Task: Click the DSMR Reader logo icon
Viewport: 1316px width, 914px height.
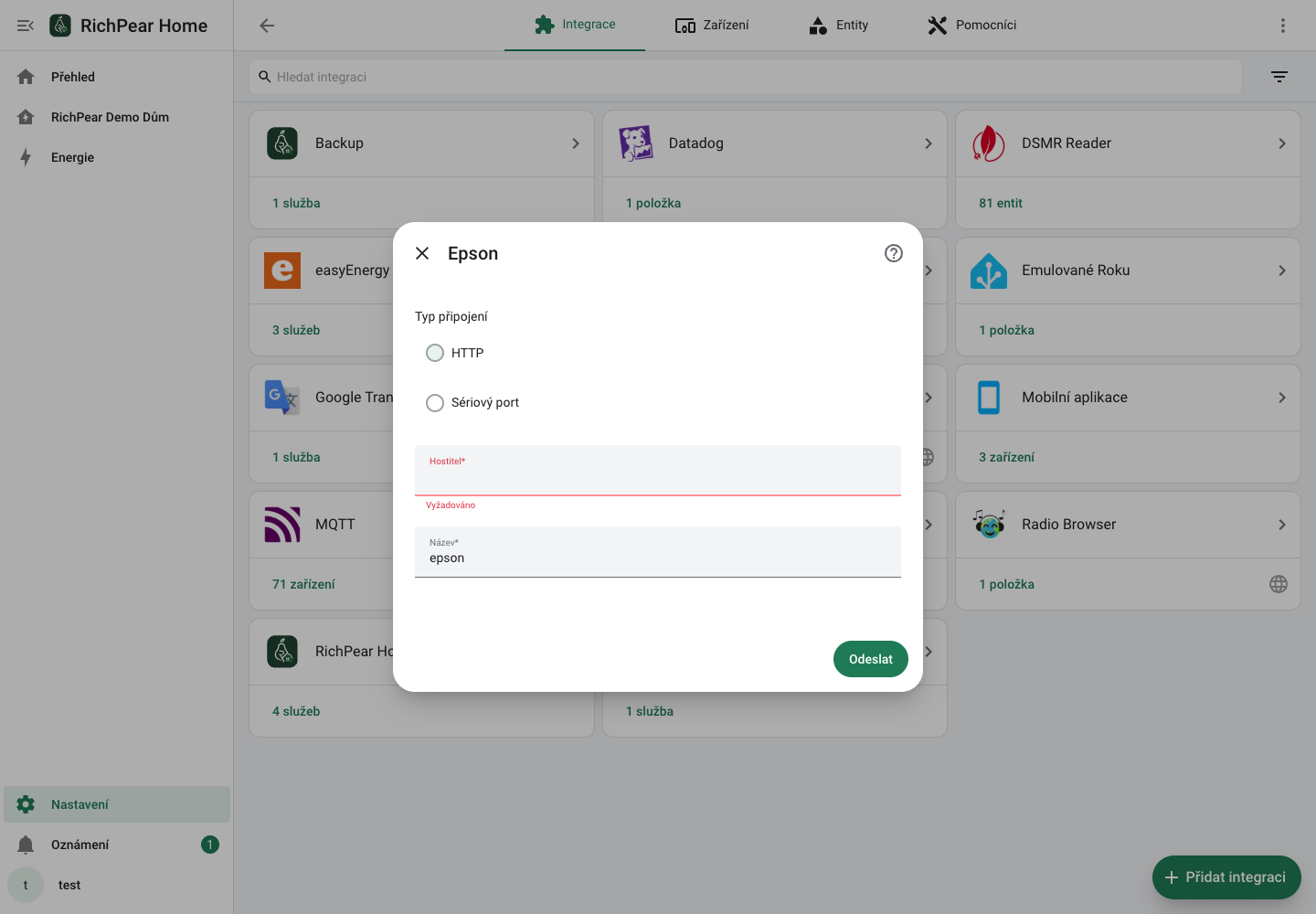Action: point(989,143)
